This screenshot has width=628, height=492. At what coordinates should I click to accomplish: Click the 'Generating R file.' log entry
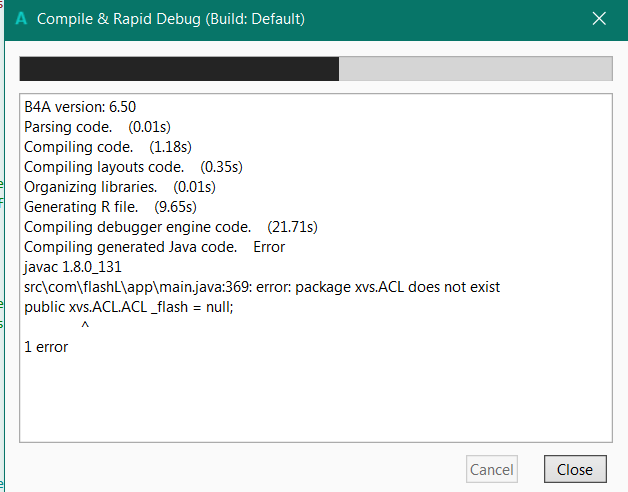(110, 207)
